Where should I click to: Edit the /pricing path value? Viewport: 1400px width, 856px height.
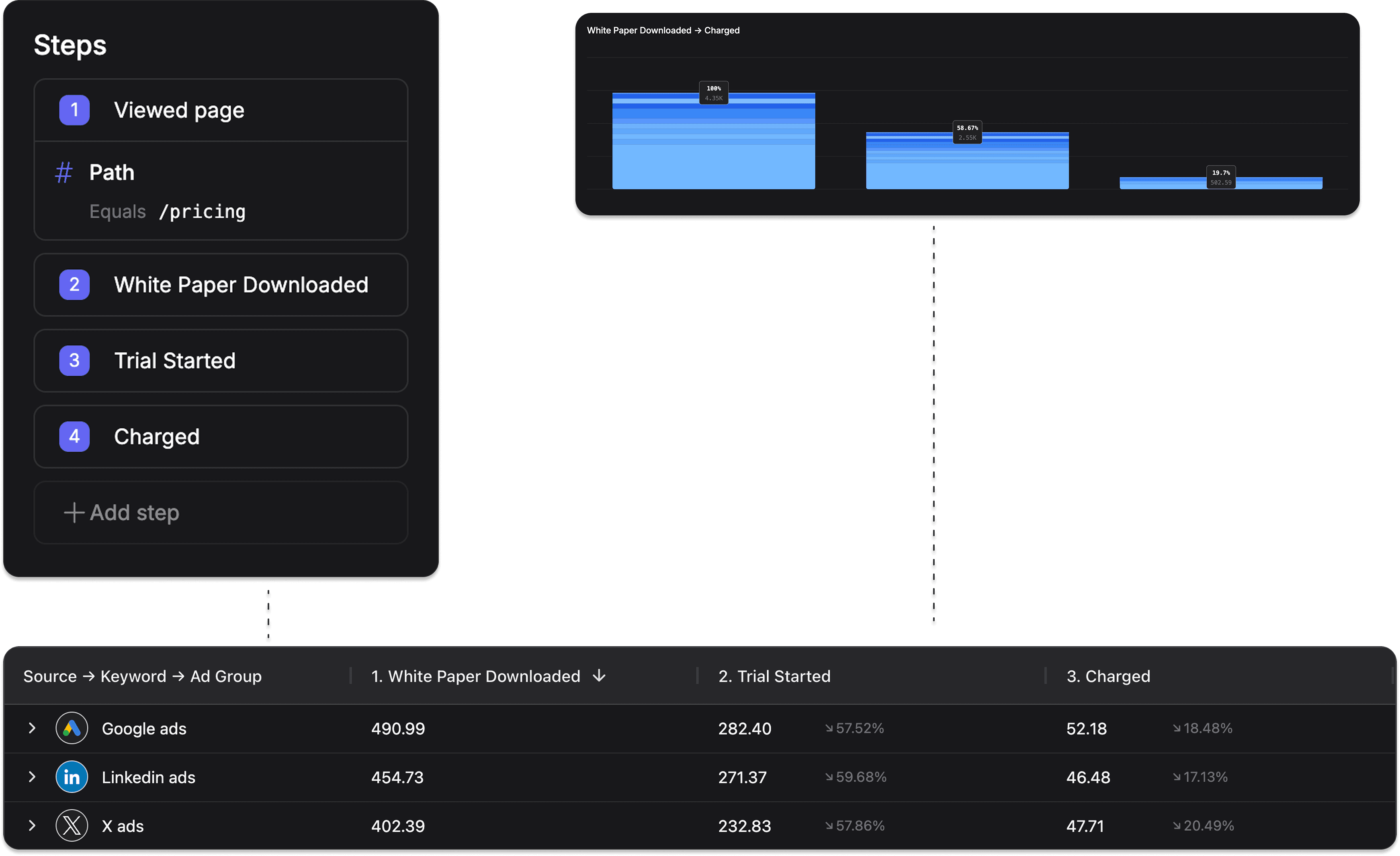tap(202, 212)
